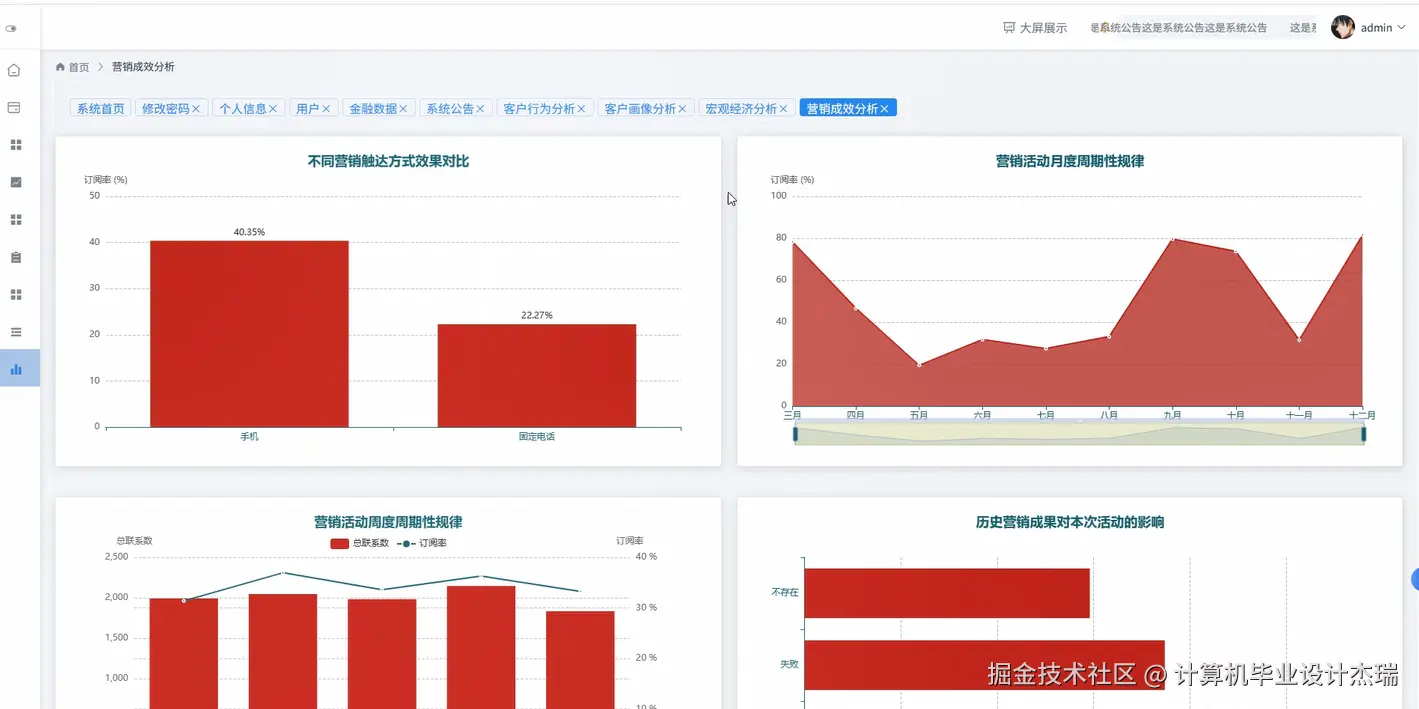Click the admin avatar picture
The height and width of the screenshot is (709, 1419).
pyautogui.click(x=1343, y=27)
